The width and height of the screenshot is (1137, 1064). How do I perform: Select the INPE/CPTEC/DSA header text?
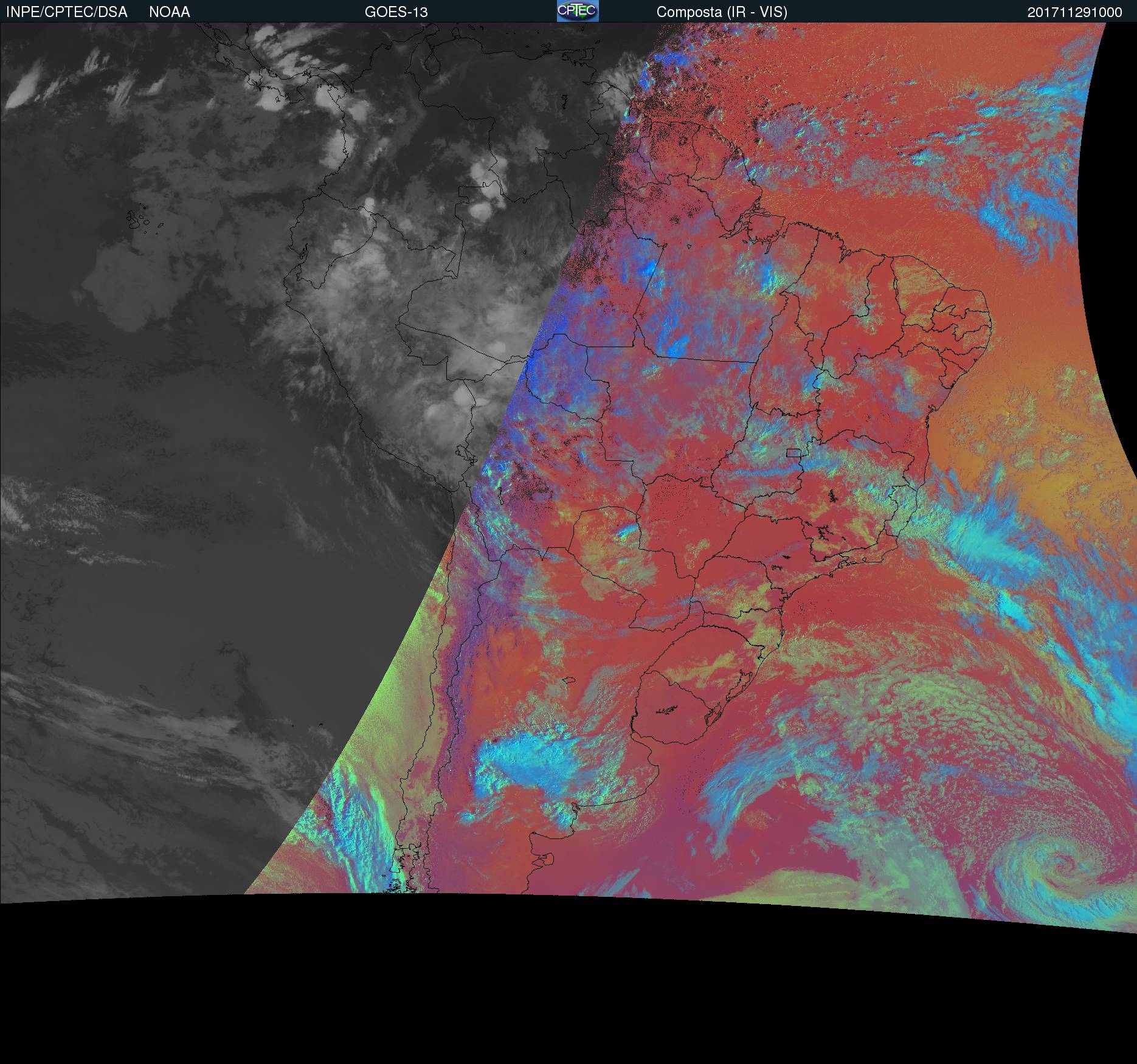(67, 12)
